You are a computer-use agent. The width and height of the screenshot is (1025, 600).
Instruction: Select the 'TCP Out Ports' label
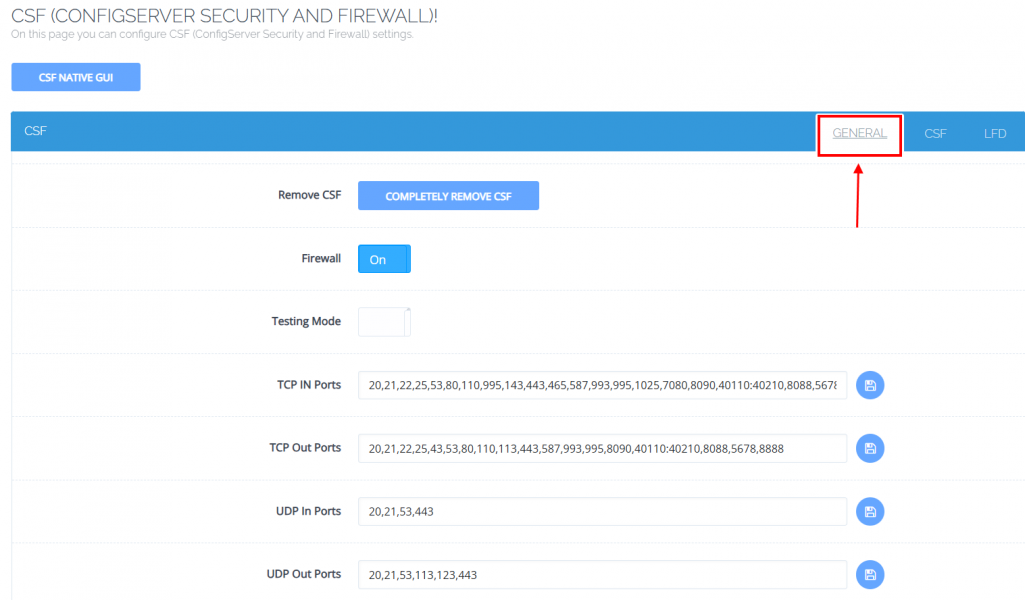305,448
